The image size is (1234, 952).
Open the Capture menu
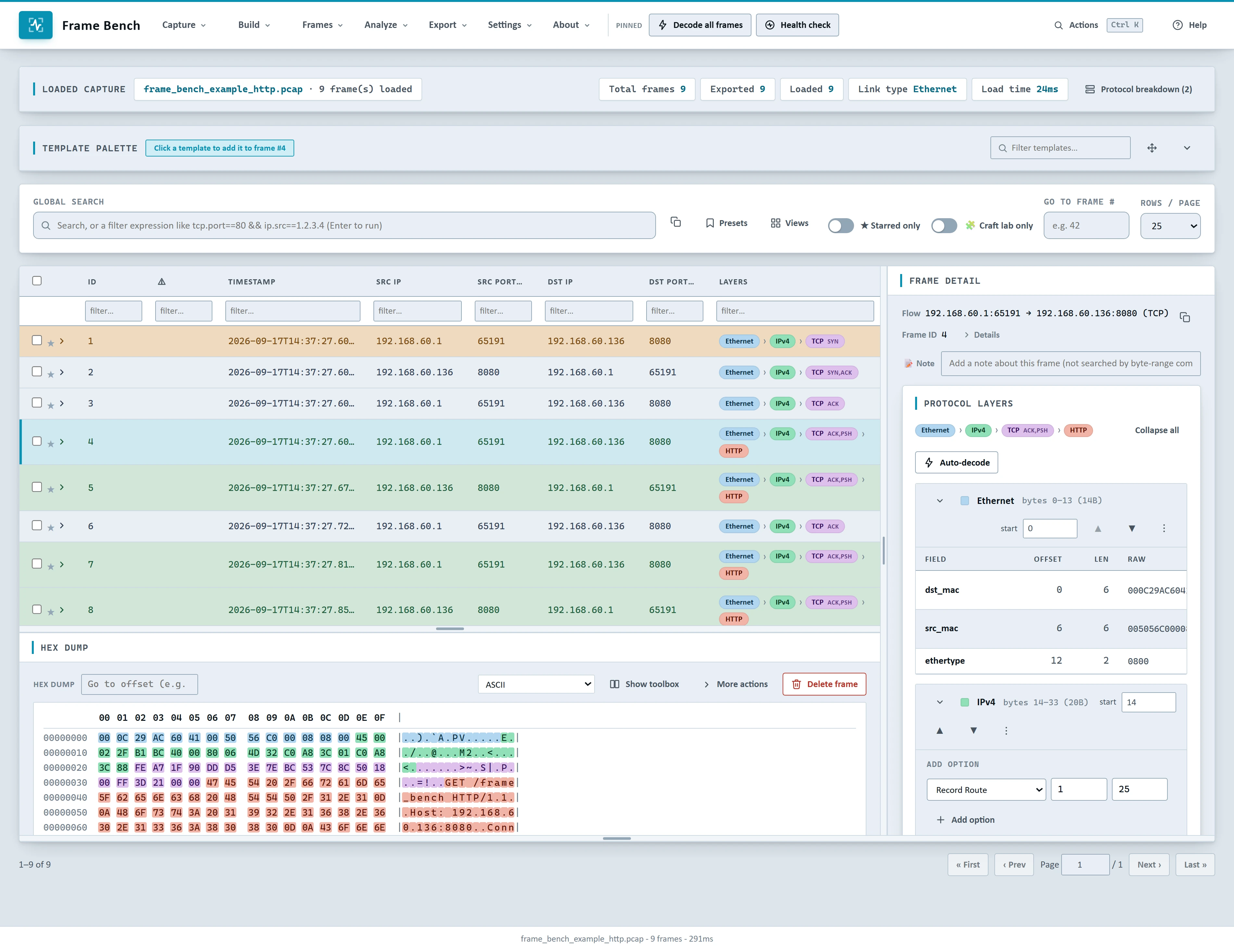(184, 25)
